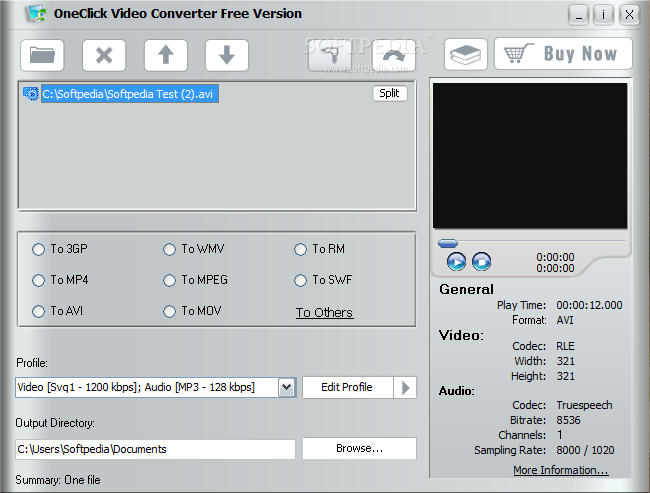Click the info 'i' title bar button
650x493 pixels.
603,15
